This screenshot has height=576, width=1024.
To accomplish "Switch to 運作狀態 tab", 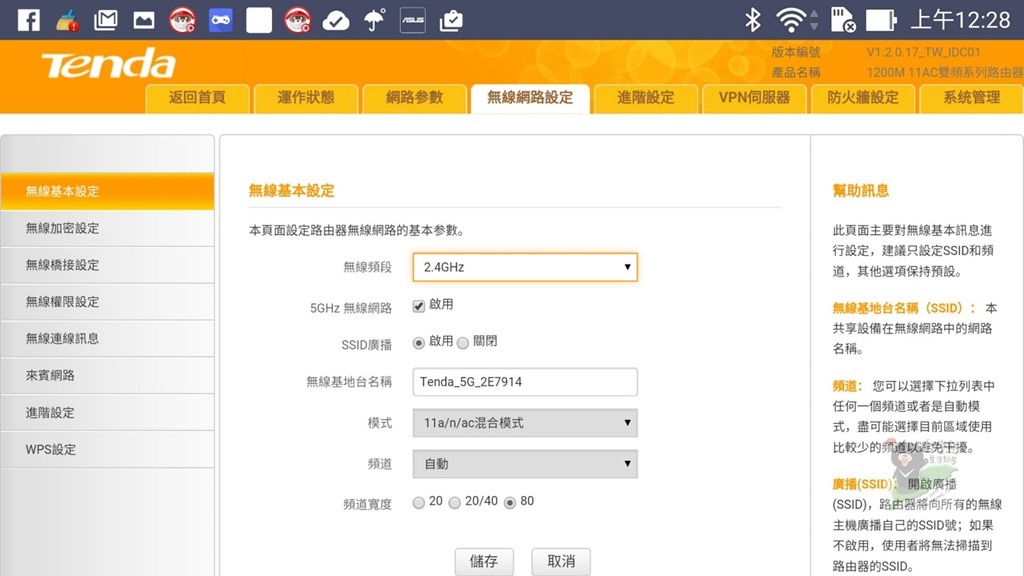I will click(x=306, y=99).
